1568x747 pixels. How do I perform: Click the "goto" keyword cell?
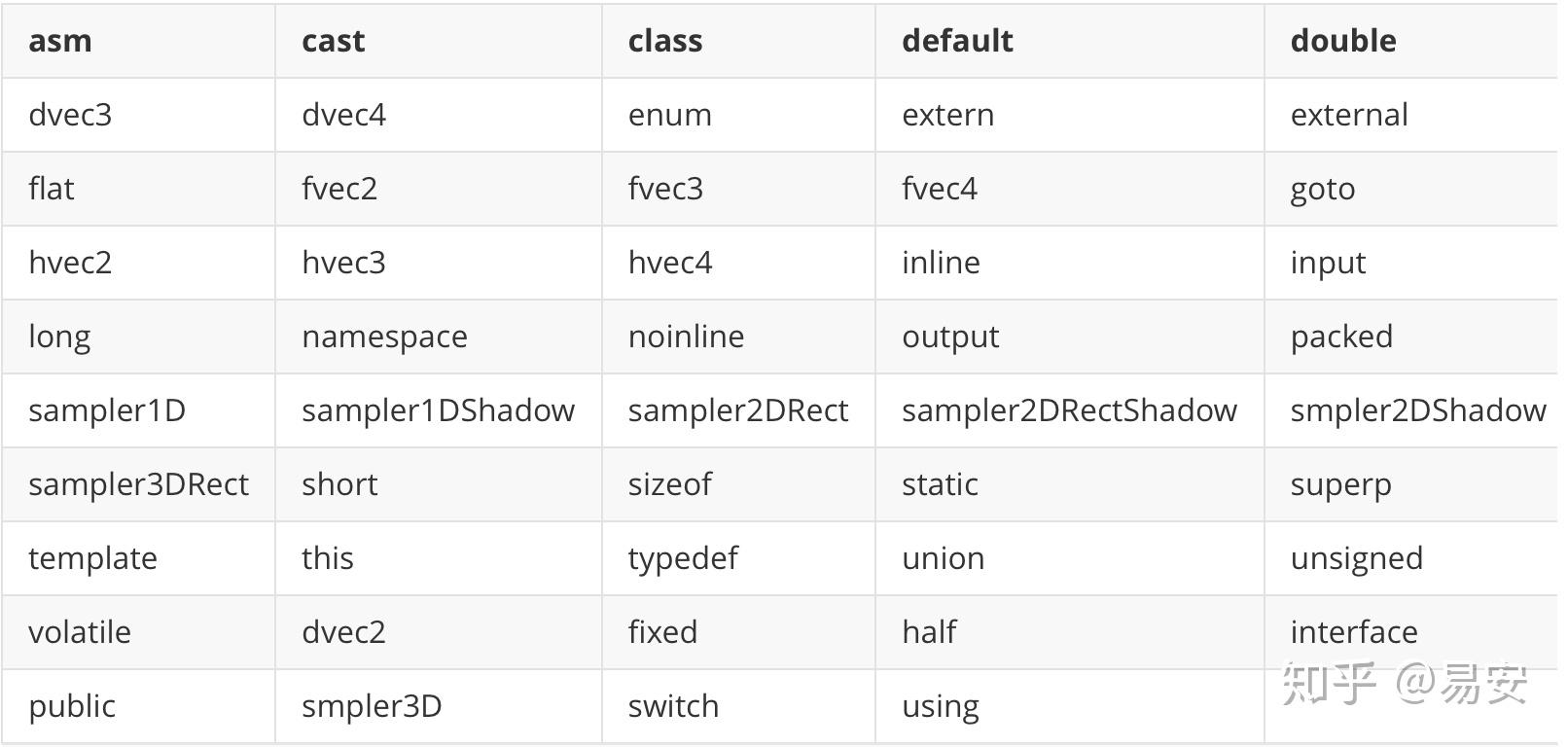click(1322, 189)
